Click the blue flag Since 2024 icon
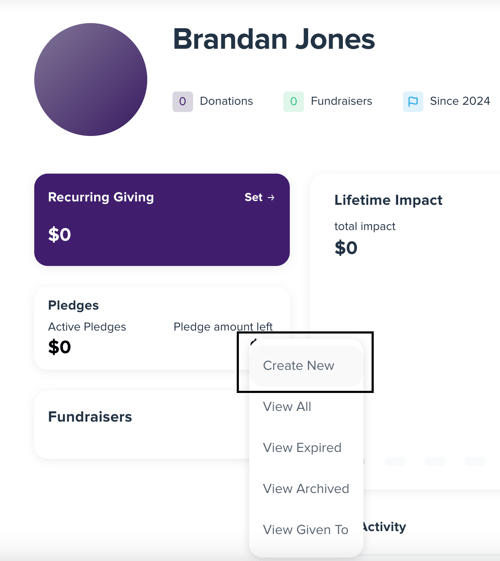Viewport: 500px width, 561px height. coord(413,102)
